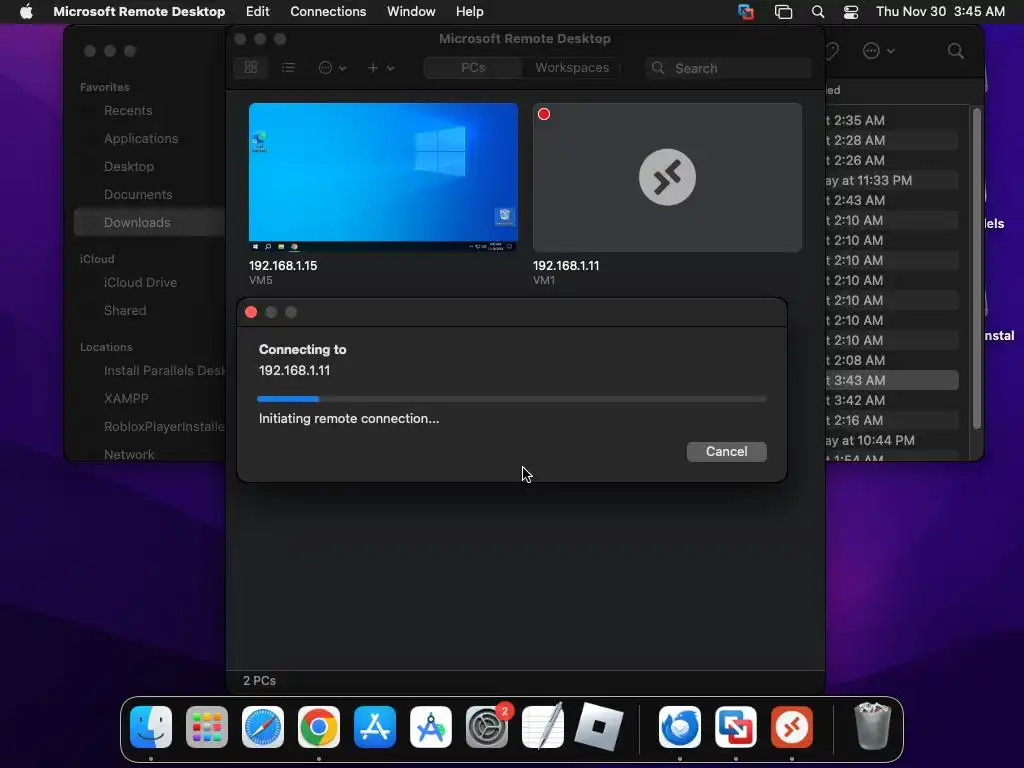Open the ellipsis settings dropdown in Remote Desktop

click(x=332, y=68)
